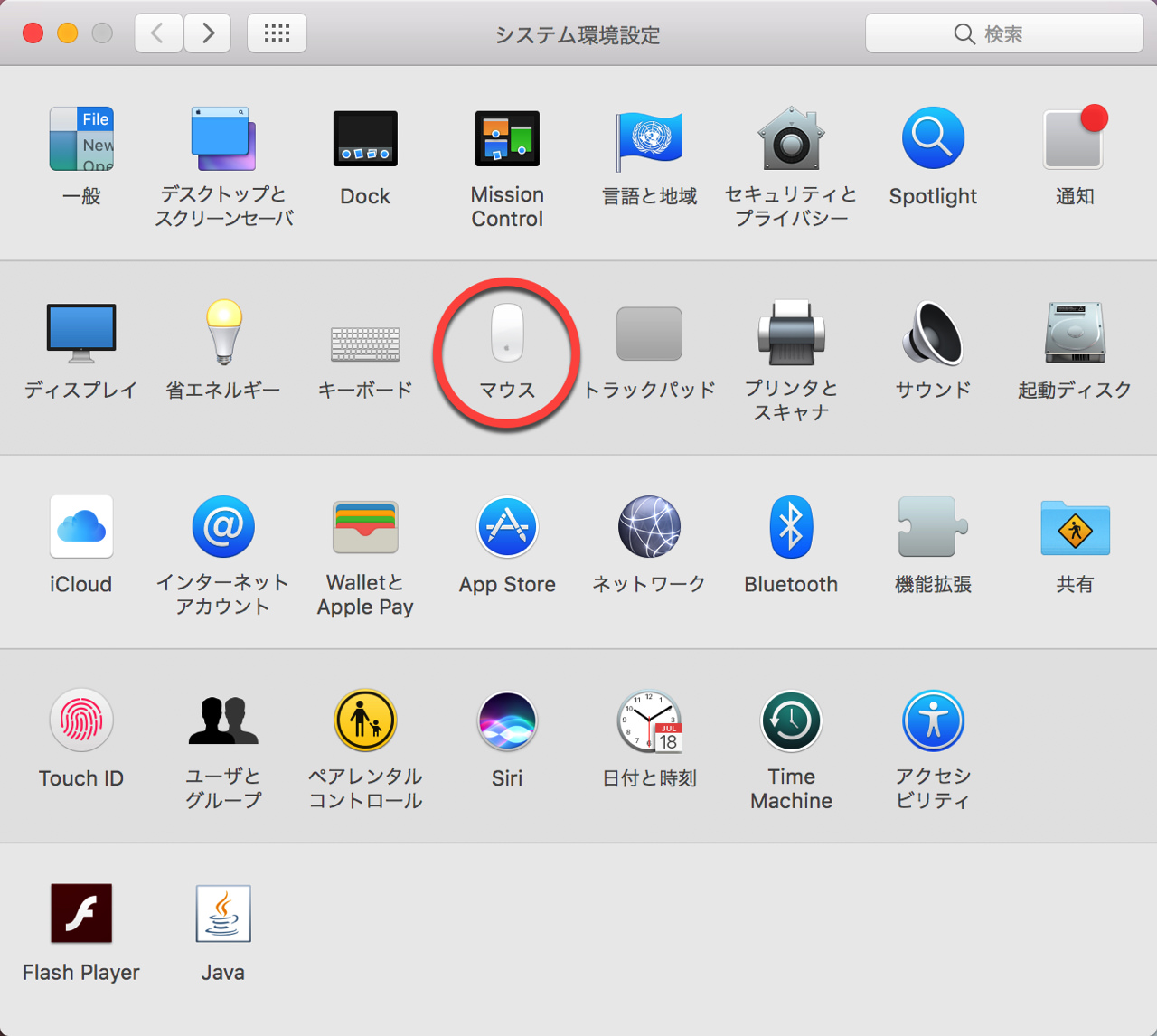The height and width of the screenshot is (1036, 1157).
Task: Open ユーザとグループ preferences
Action: click(223, 720)
